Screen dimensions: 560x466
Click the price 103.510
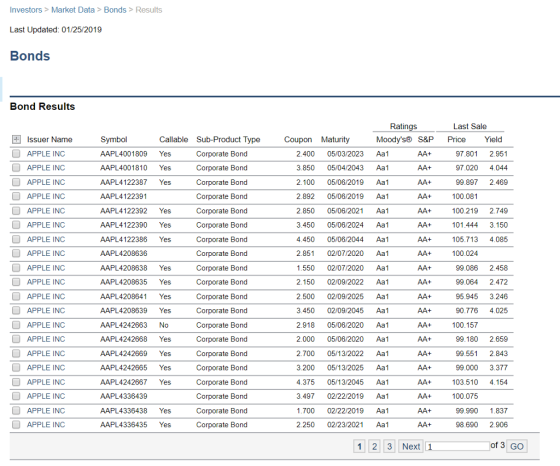[465, 382]
